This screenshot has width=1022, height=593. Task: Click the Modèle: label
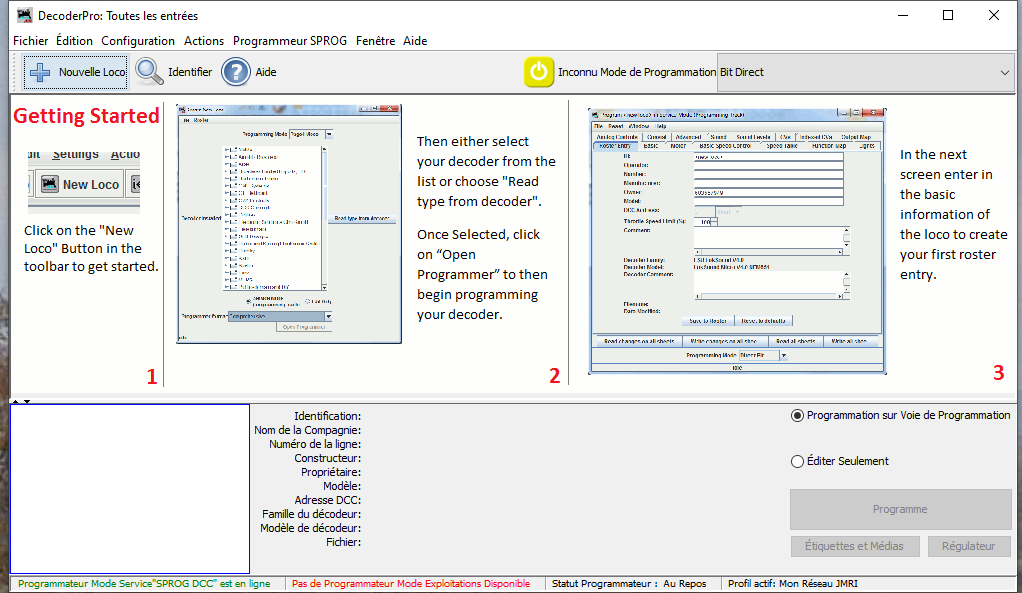coord(342,486)
